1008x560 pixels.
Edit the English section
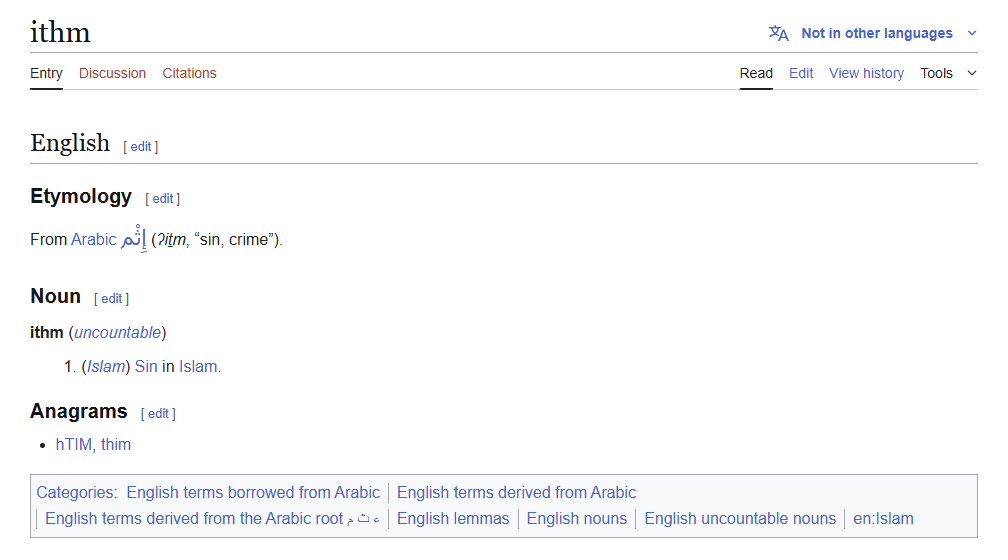click(x=141, y=147)
